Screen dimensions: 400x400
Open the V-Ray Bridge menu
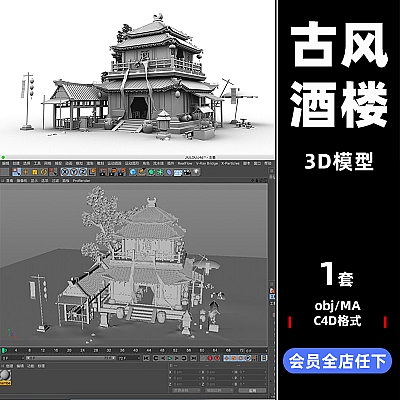pyautogui.click(x=207, y=163)
